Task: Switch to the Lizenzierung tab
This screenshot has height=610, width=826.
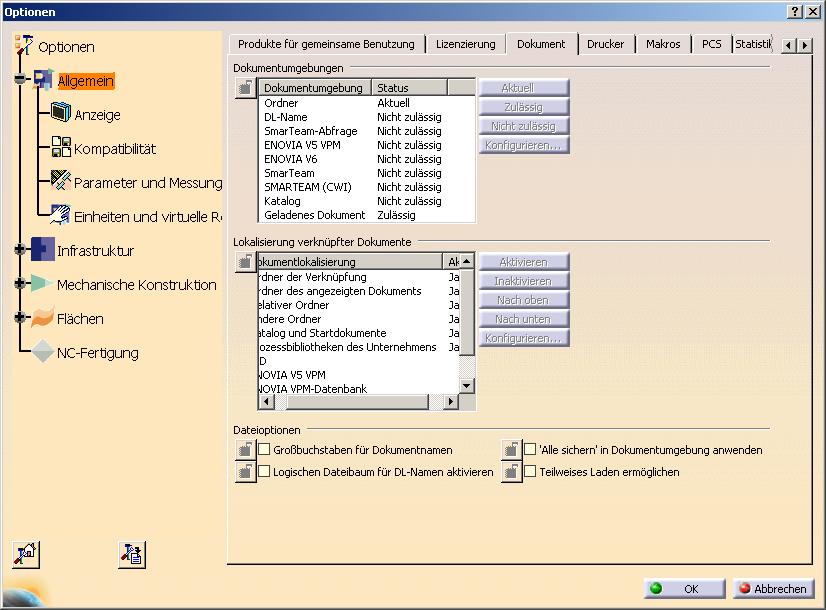Action: [x=466, y=44]
